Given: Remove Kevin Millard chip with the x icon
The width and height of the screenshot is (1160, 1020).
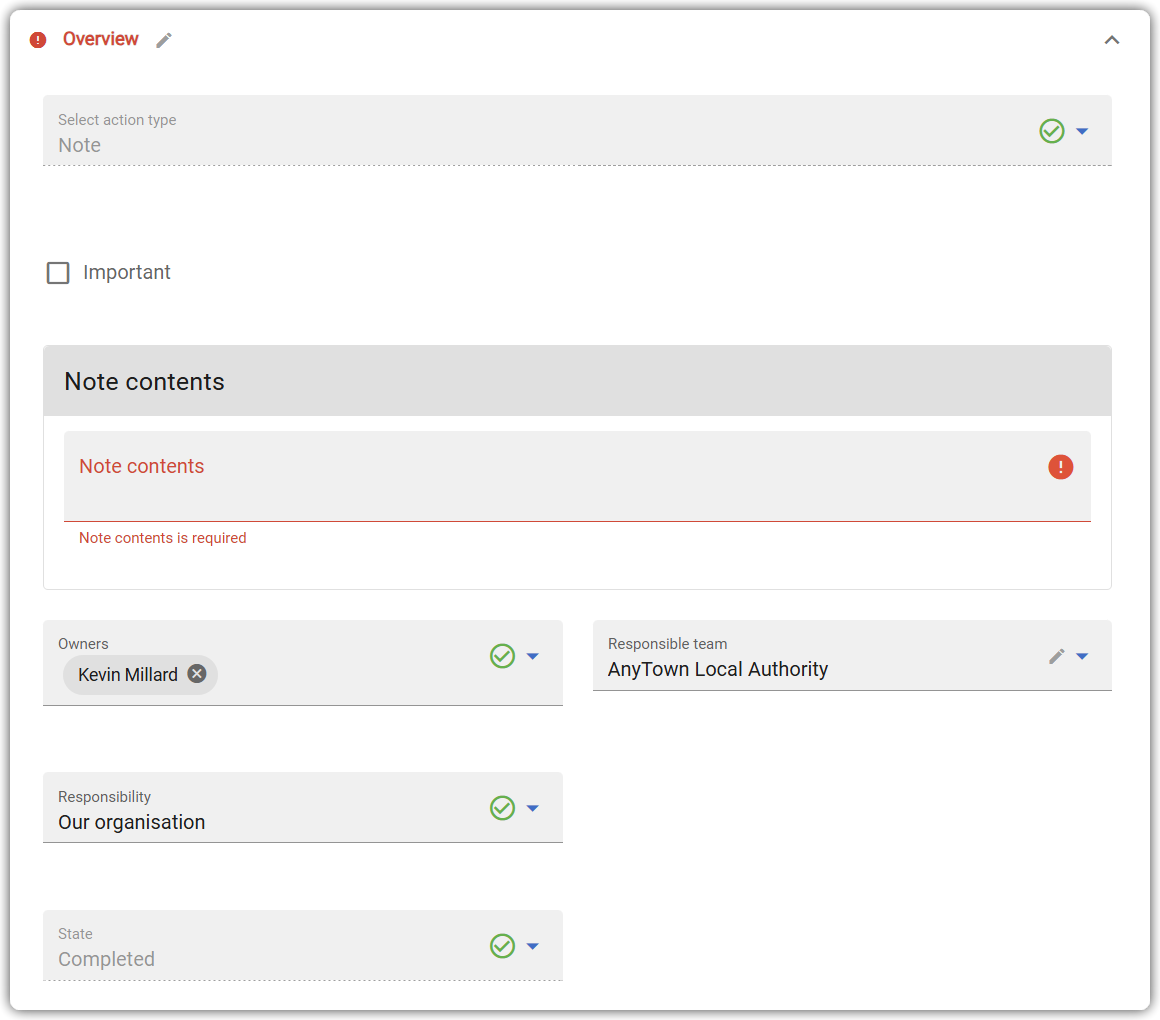Looking at the screenshot, I should (x=197, y=674).
